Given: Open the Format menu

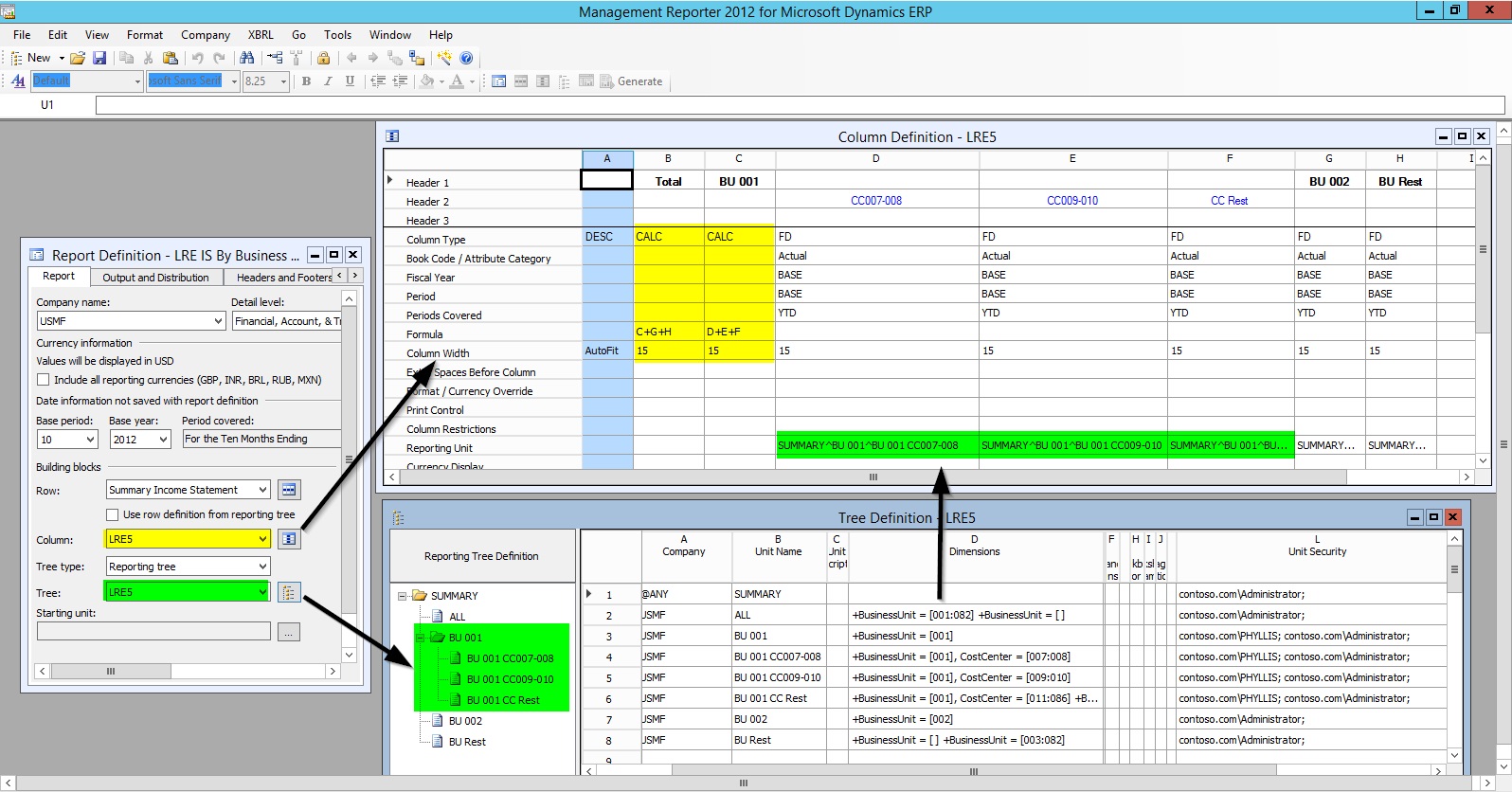Looking at the screenshot, I should 145,35.
